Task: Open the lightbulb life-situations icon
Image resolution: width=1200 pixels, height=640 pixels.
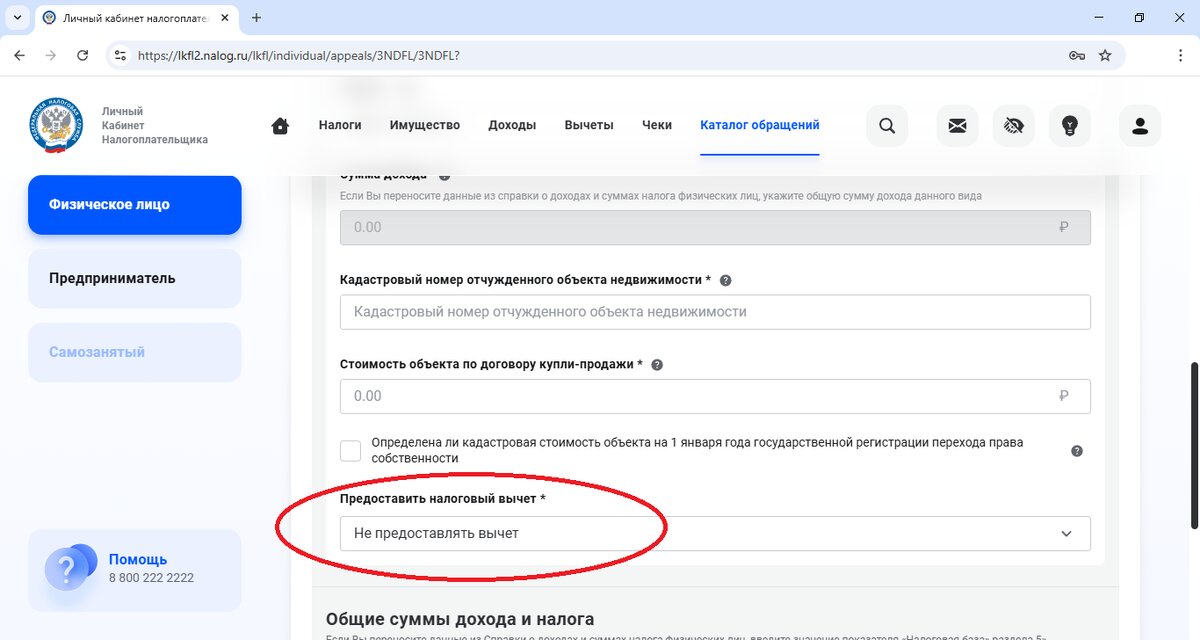Action: tap(1069, 125)
